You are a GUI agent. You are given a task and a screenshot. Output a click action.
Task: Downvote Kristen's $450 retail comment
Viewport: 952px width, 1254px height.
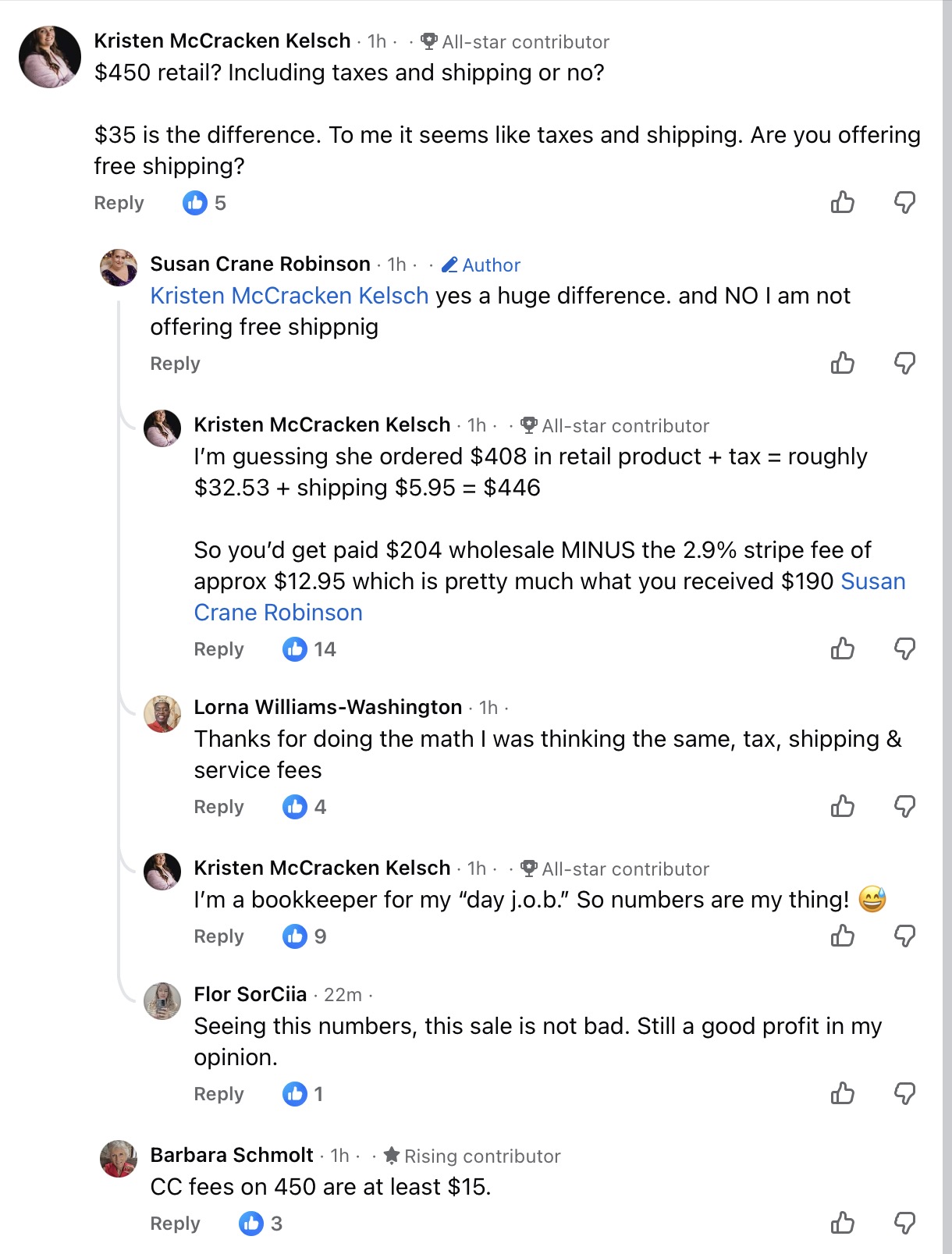point(904,203)
